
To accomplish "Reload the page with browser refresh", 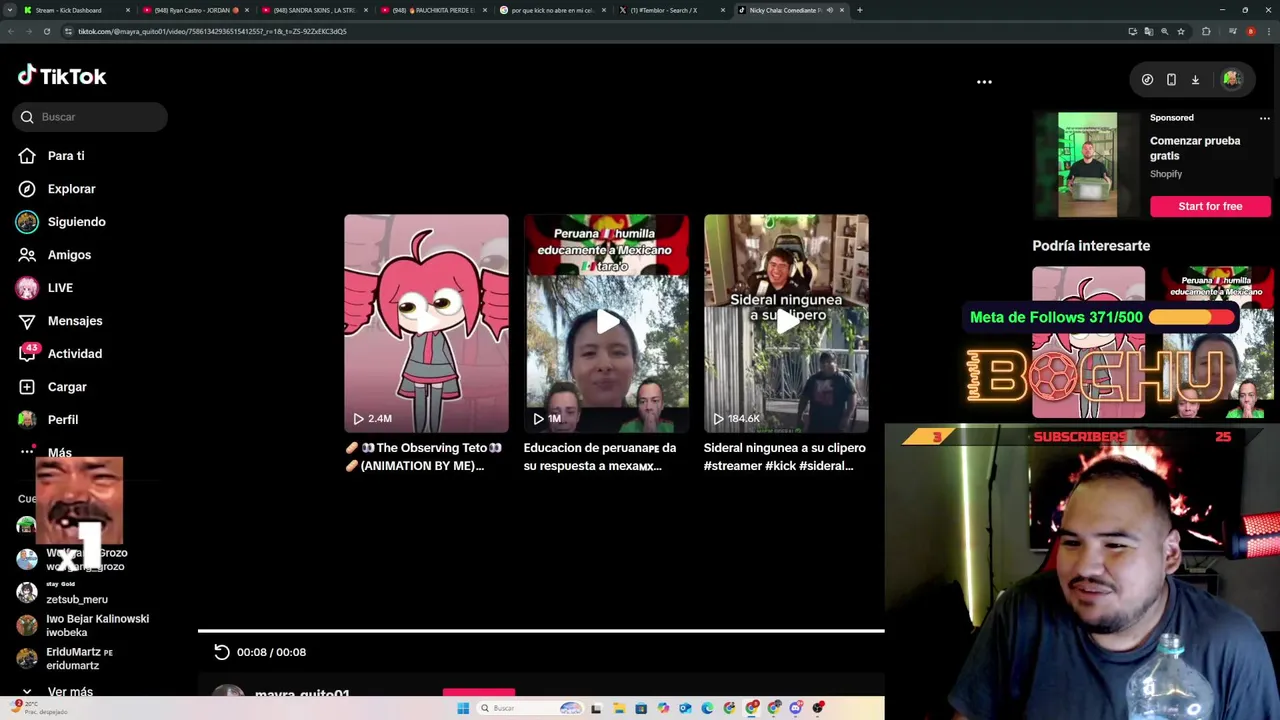I will pyautogui.click(x=47, y=31).
